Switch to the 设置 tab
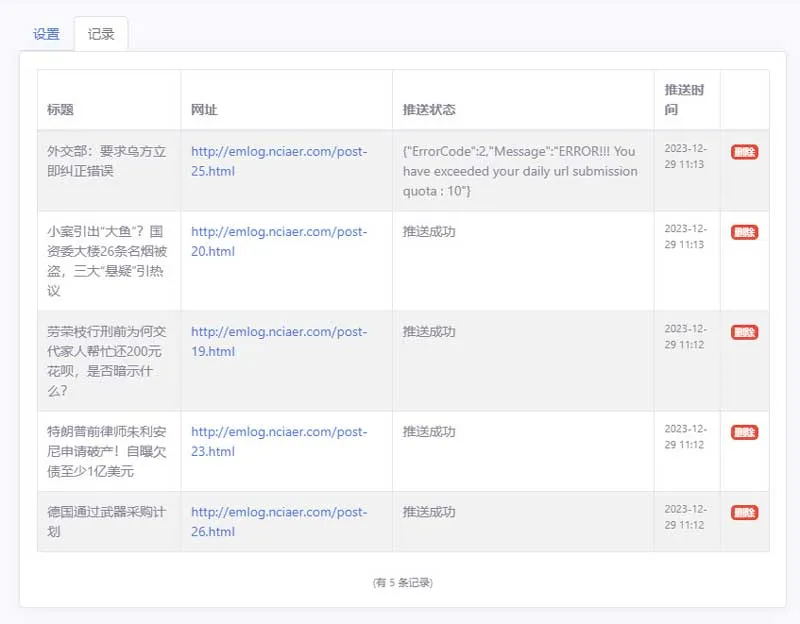 (x=46, y=34)
